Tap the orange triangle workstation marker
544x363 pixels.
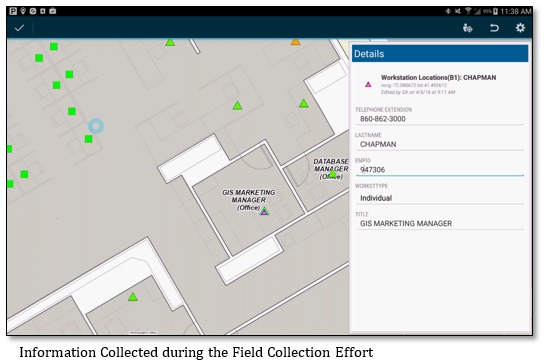tap(295, 42)
